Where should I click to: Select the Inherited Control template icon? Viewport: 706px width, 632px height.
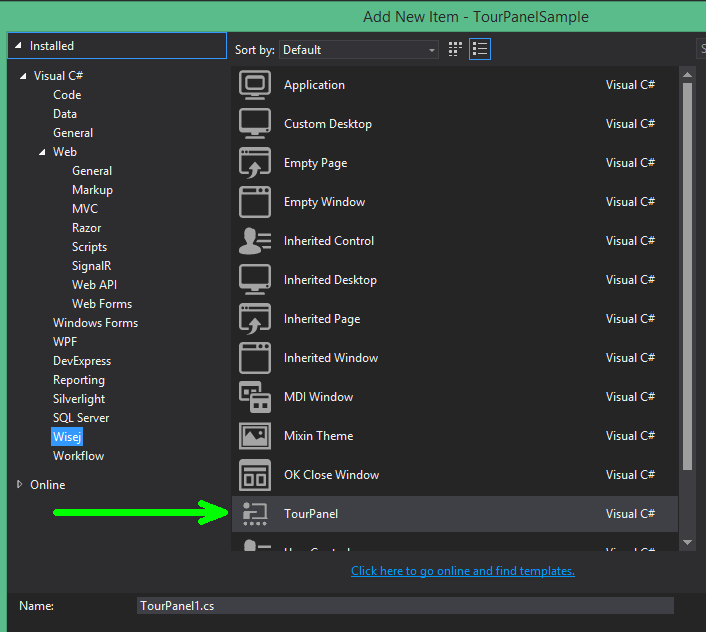(255, 241)
